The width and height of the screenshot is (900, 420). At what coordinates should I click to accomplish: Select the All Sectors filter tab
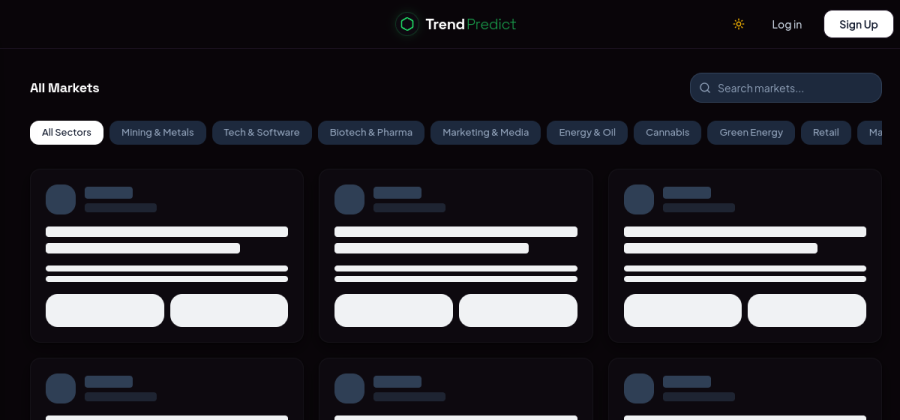tap(66, 132)
